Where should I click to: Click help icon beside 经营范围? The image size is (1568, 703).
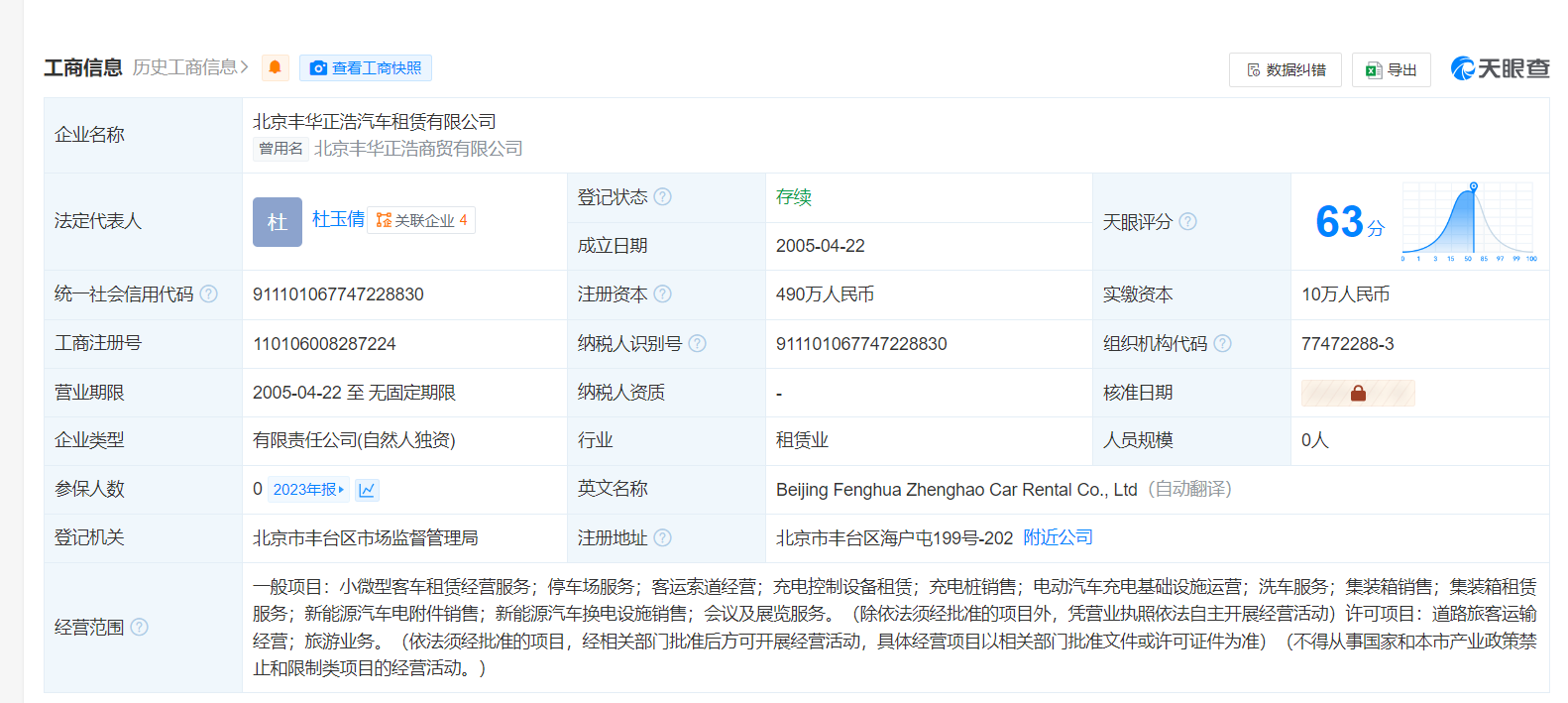coord(140,627)
